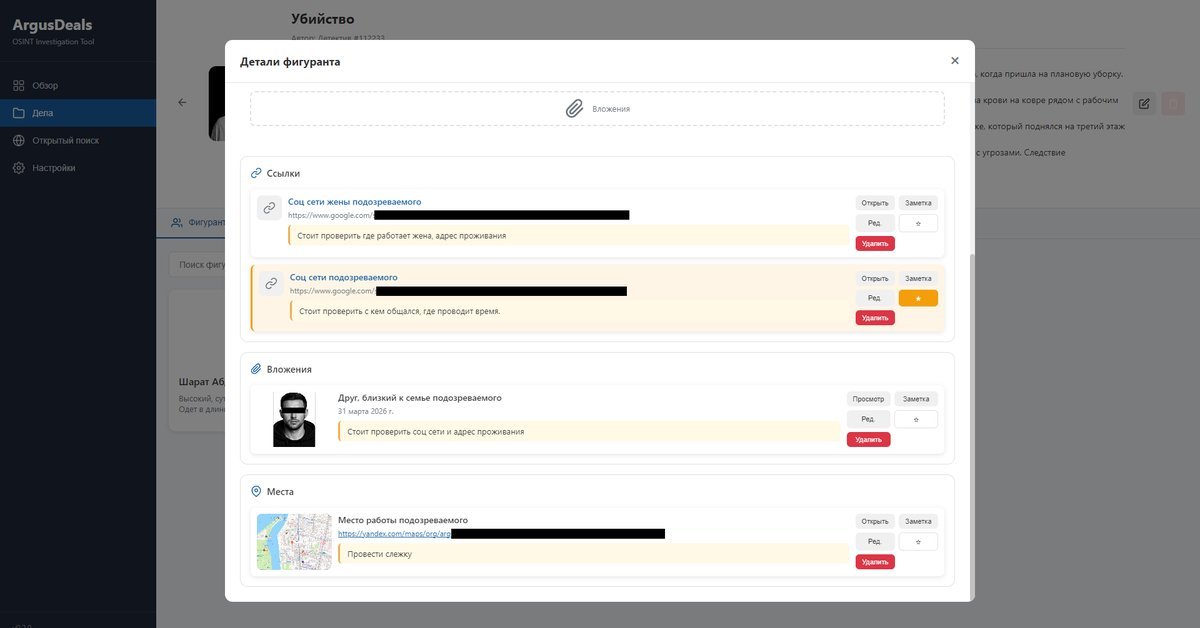1200x628 pixels.
Task: Close the «Детали фигуранта» dialog
Action: point(954,61)
